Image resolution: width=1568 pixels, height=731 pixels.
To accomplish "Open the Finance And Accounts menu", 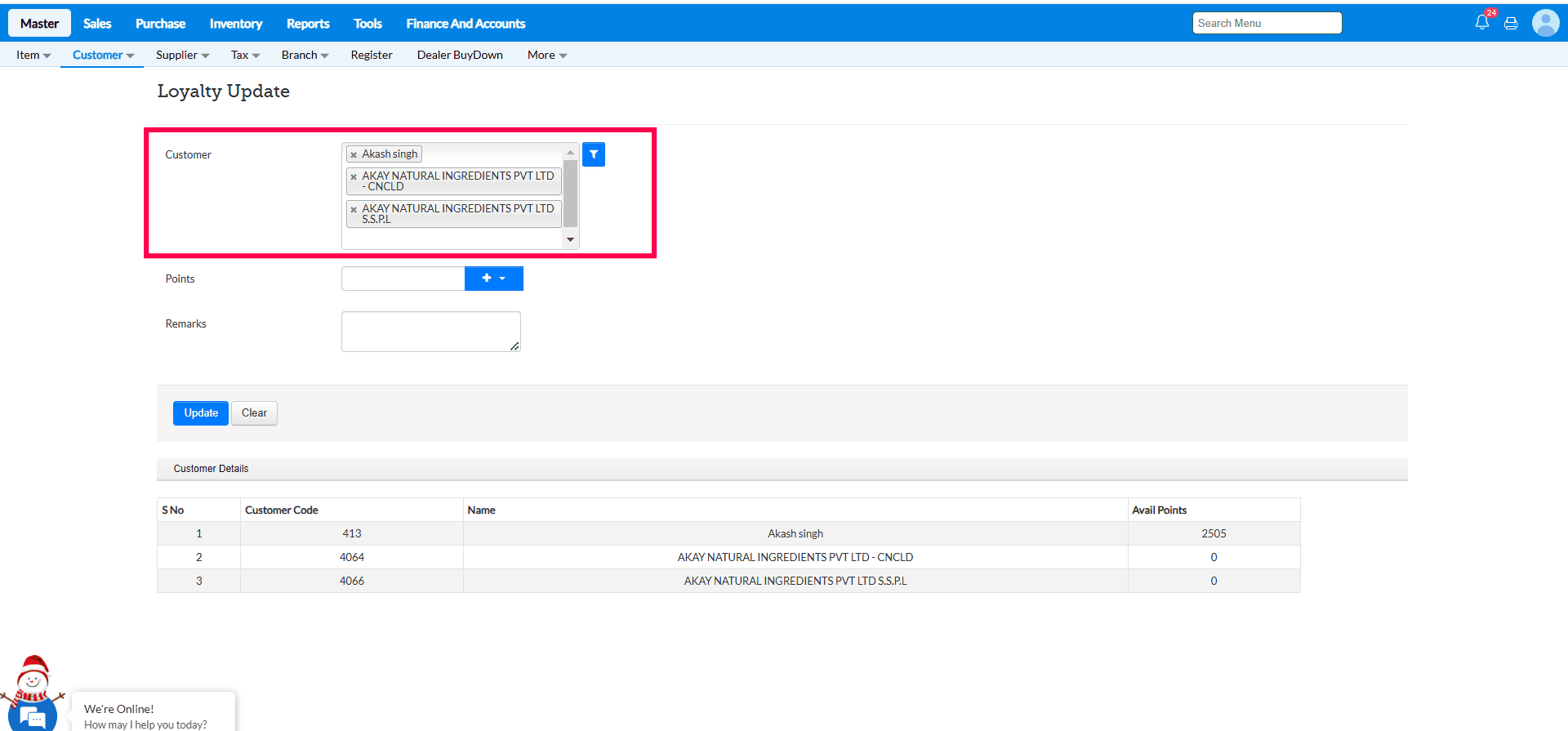I will 465,24.
